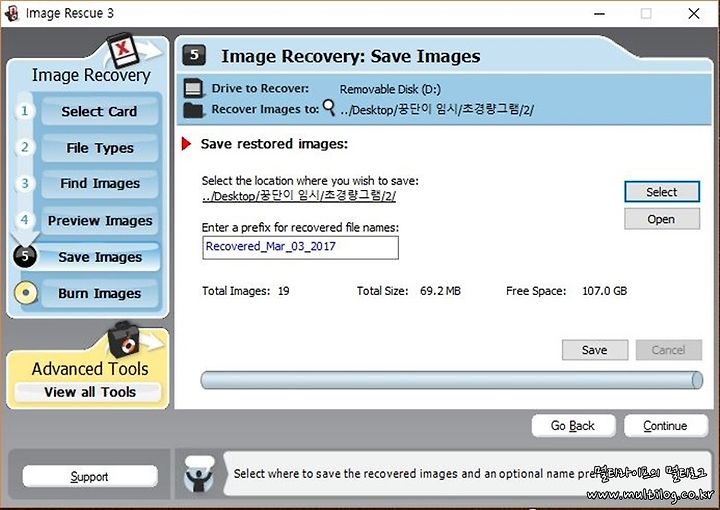720x510 pixels.
Task: Click step 4 number badge
Action: (x=24, y=219)
